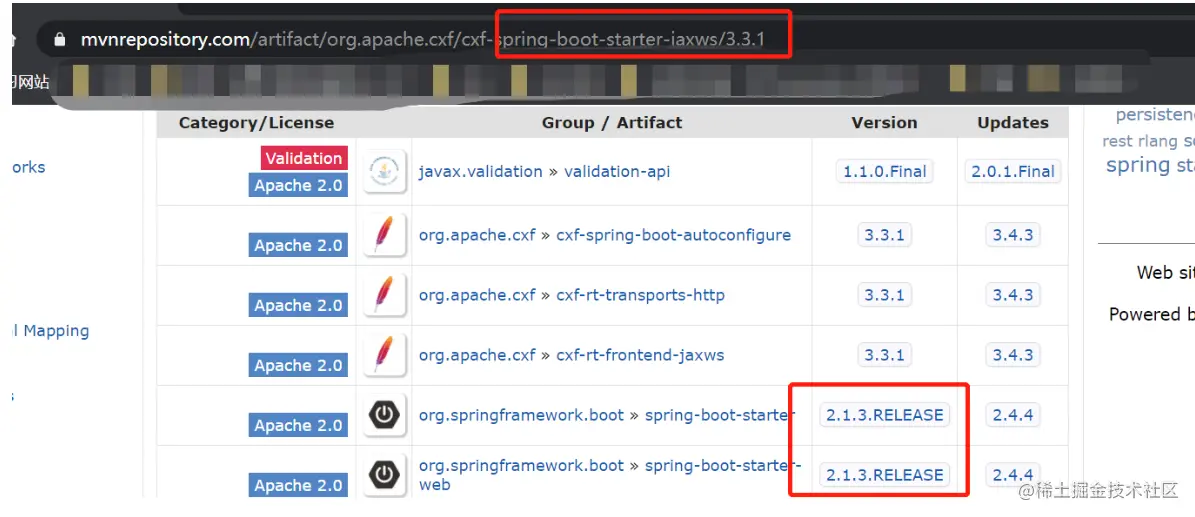This screenshot has width=1195, height=517.
Task: Click the power icon beside spring-boot-starter row
Action: 383,416
